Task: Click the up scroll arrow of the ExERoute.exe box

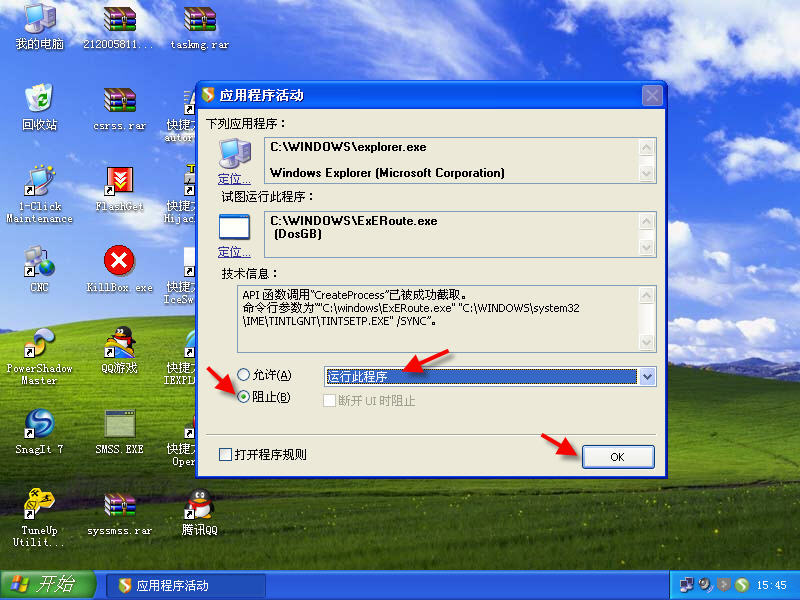Action: point(646,221)
